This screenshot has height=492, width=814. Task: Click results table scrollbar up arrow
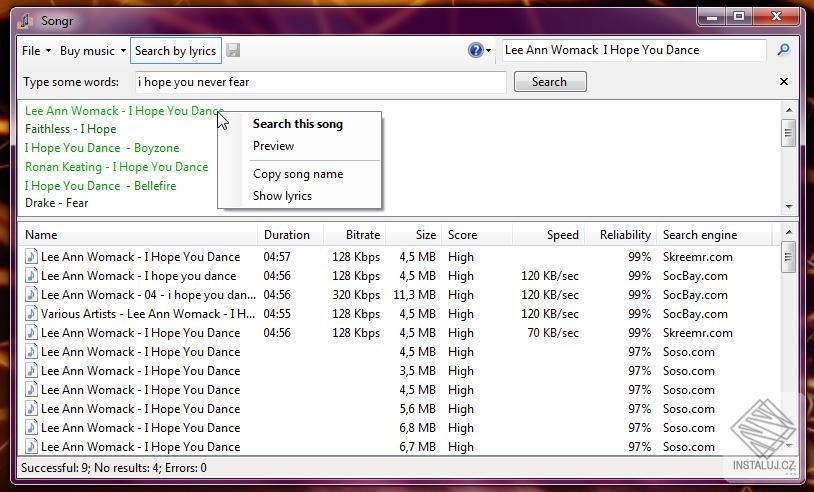click(789, 233)
